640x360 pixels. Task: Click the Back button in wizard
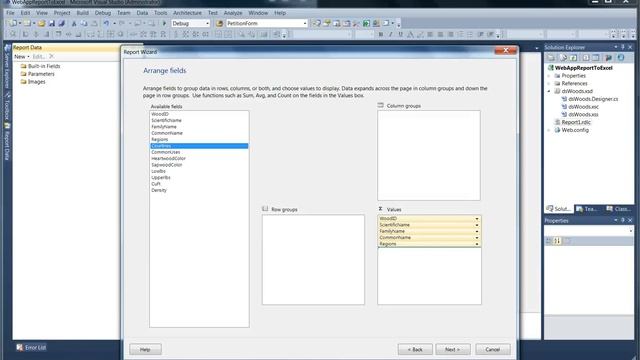click(x=415, y=349)
